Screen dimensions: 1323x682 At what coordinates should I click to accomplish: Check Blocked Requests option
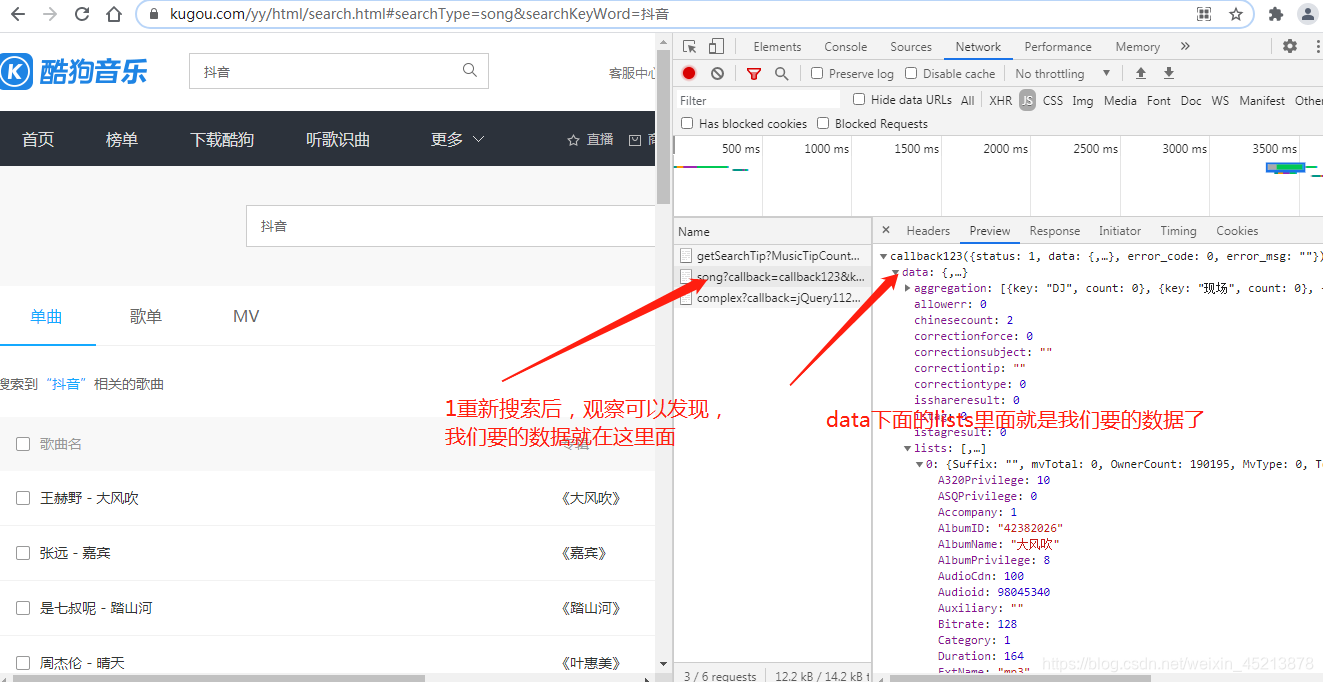click(823, 123)
